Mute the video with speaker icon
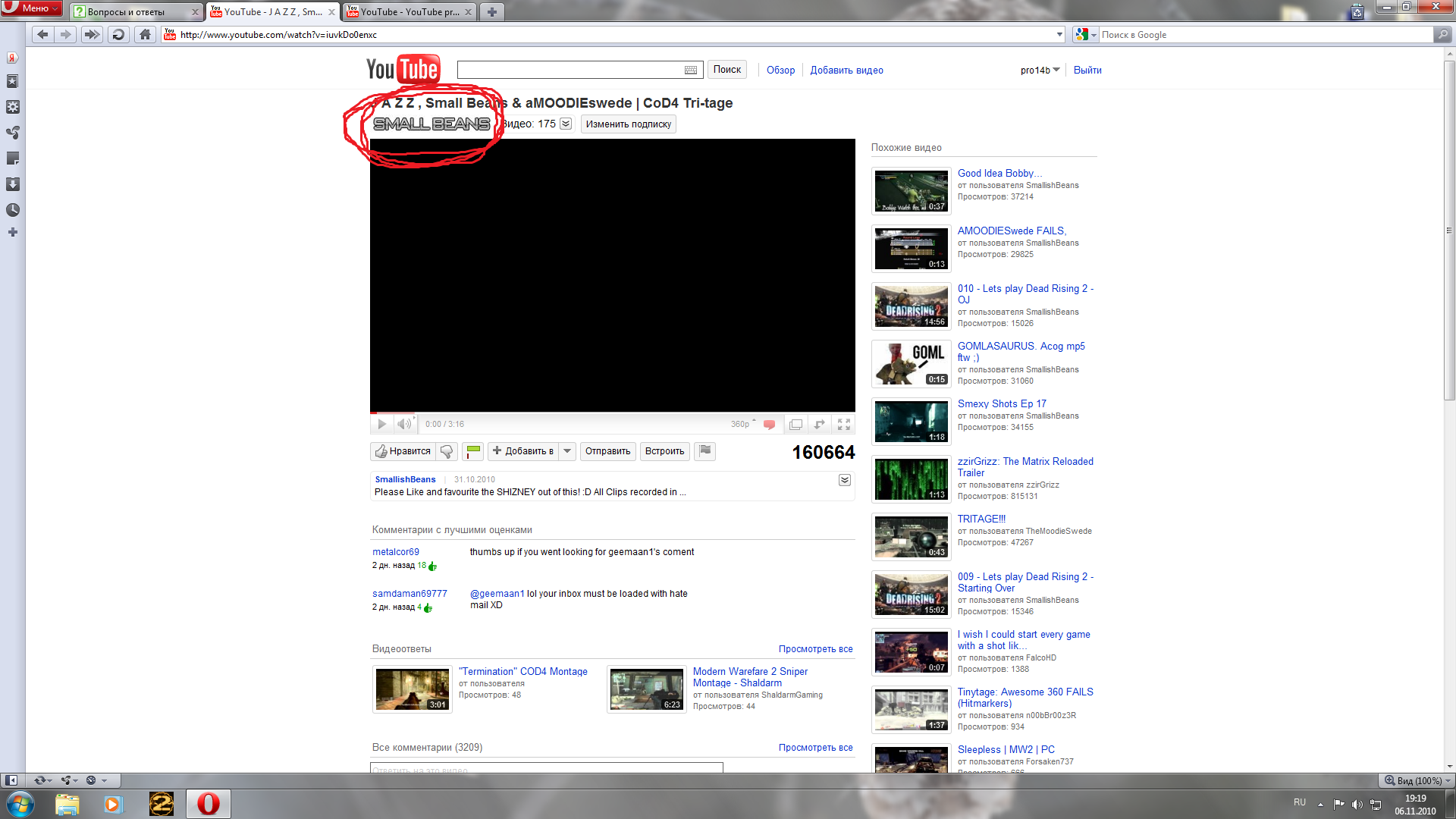1456x819 pixels. [405, 425]
